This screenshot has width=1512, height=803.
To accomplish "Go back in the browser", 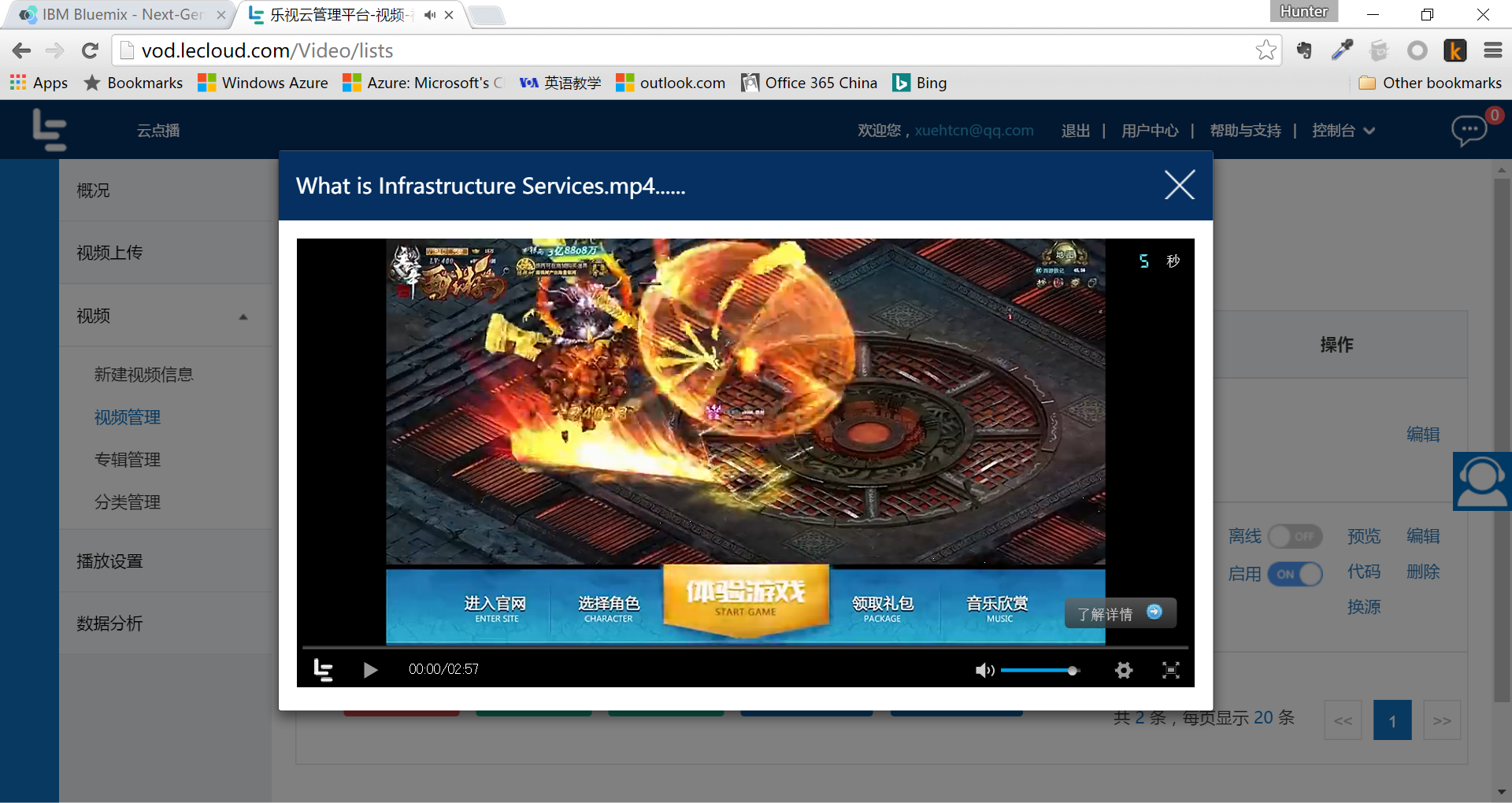I will (21, 50).
